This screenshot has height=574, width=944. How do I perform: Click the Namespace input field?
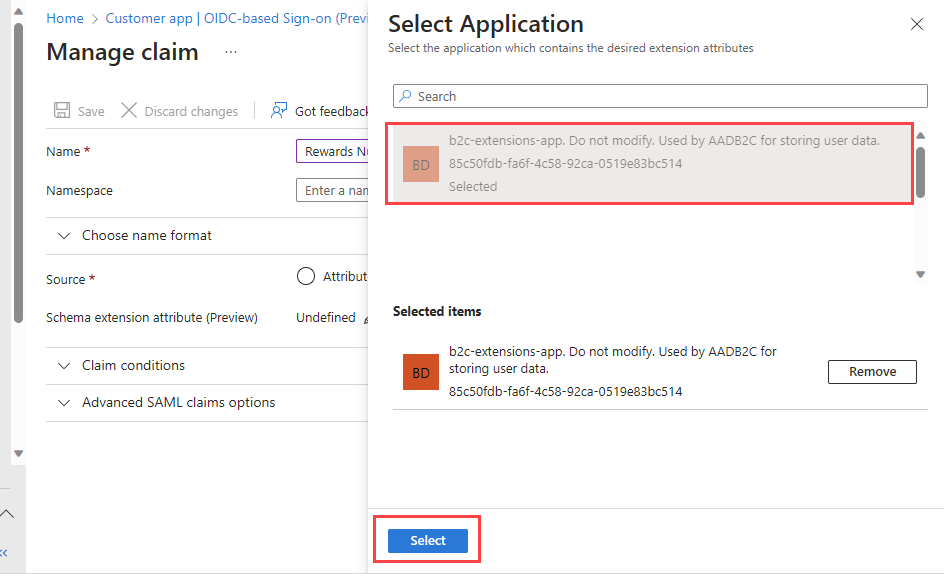click(332, 190)
